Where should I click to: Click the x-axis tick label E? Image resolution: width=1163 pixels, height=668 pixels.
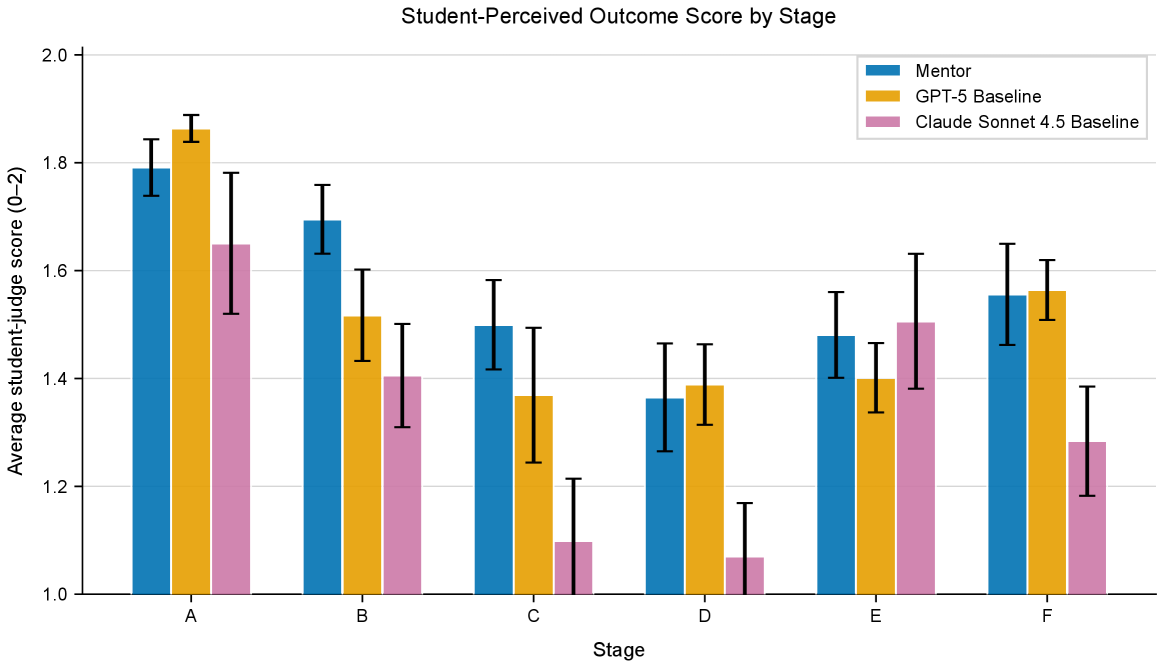point(876,616)
